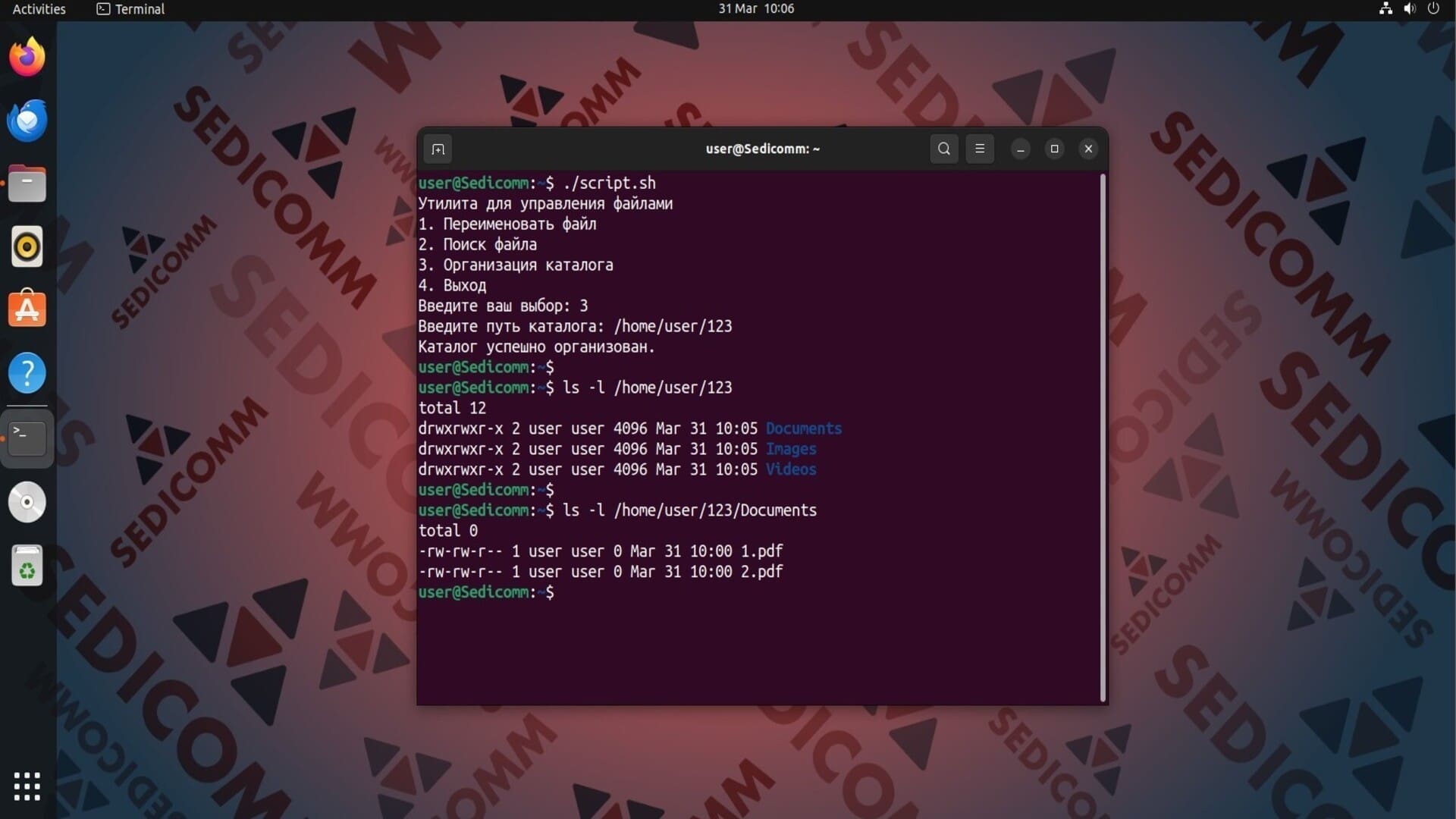
Task: Open the clock showing 31 Mar 10:06
Action: [x=756, y=9]
